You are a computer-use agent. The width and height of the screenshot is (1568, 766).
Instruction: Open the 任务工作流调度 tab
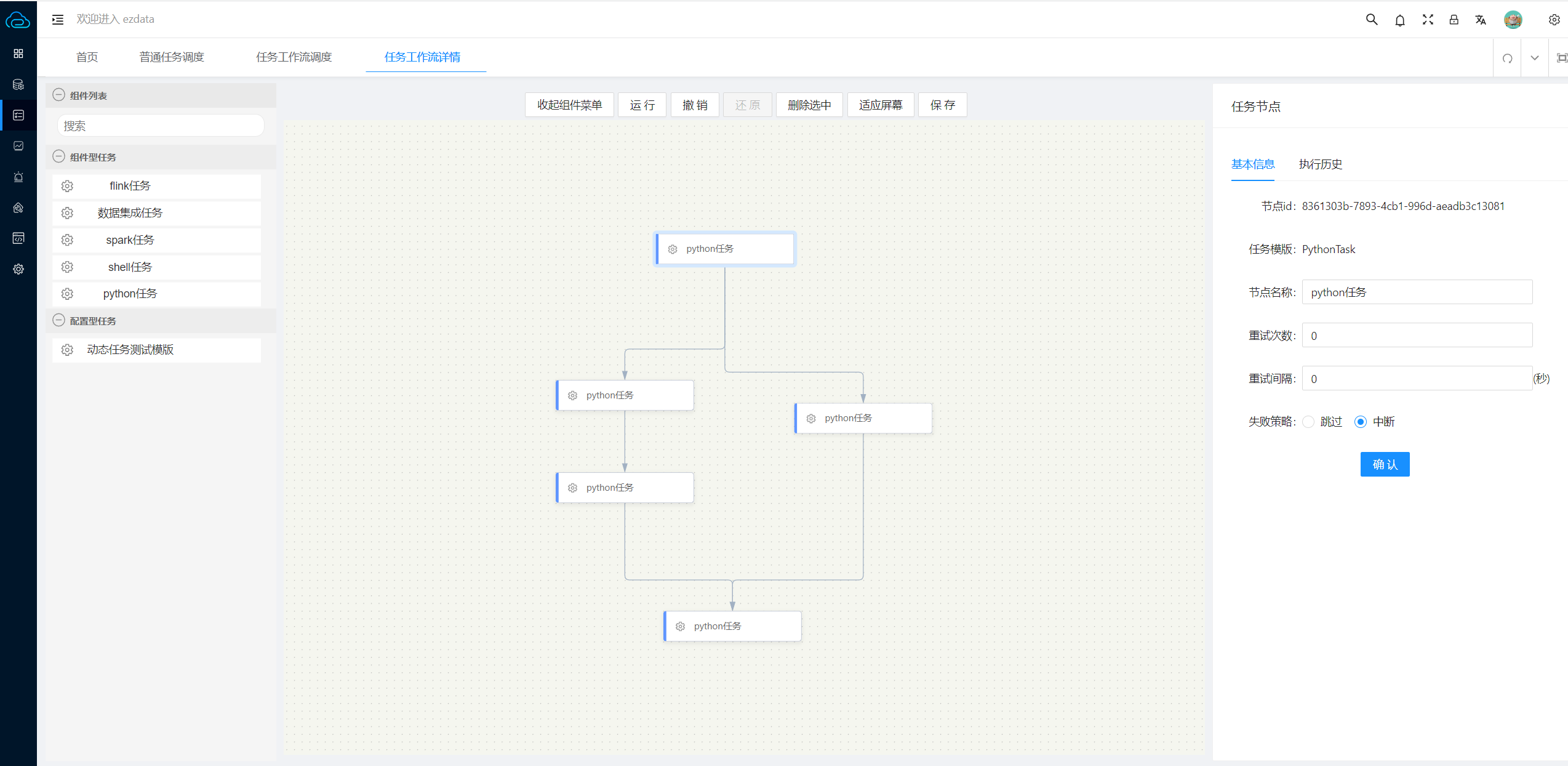294,57
